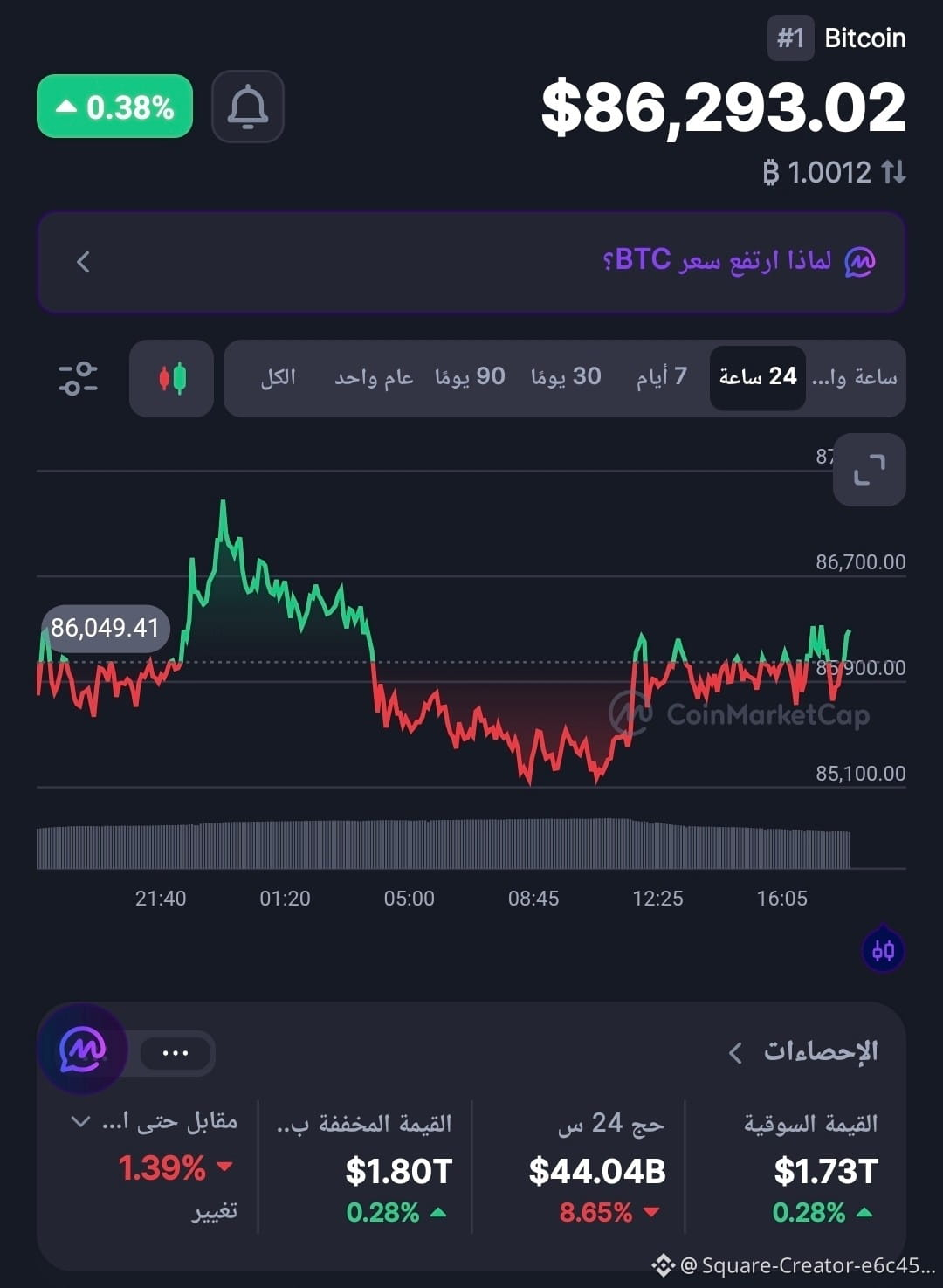Tap the #1 rank badge
Screen dimensions: 943x1288
790,38
